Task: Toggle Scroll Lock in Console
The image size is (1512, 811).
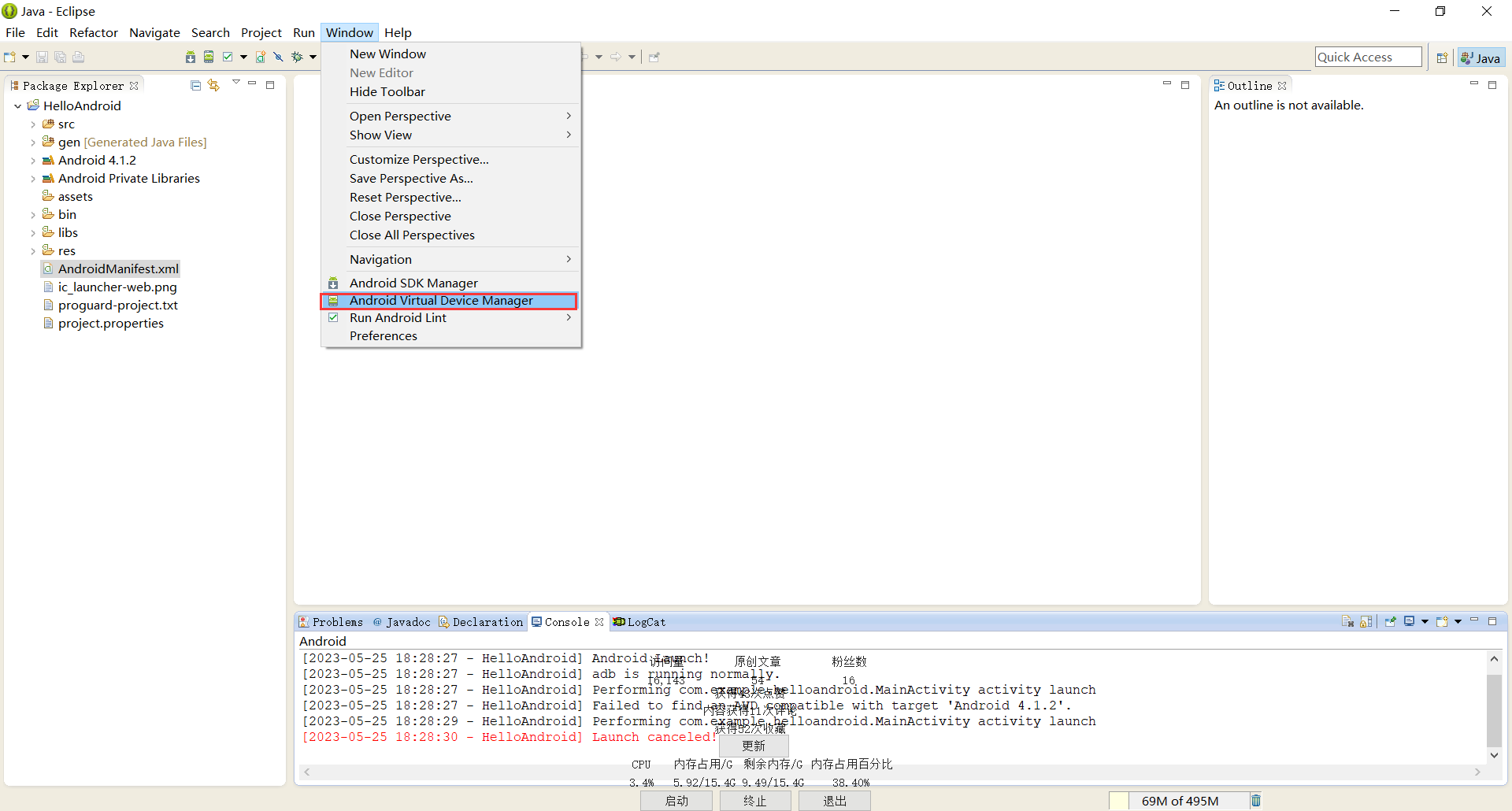Action: click(1366, 621)
